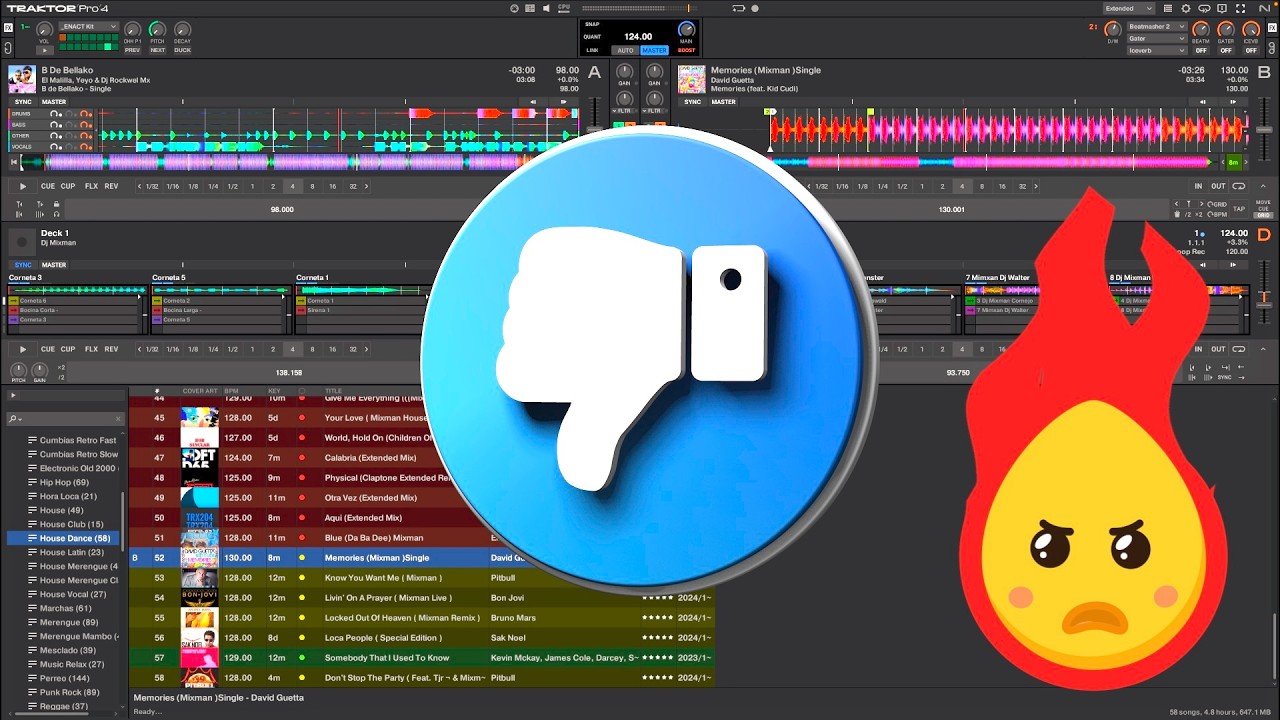This screenshot has height=720, width=1280.
Task: Play preview in browser sidebar player
Action: [x=13, y=395]
